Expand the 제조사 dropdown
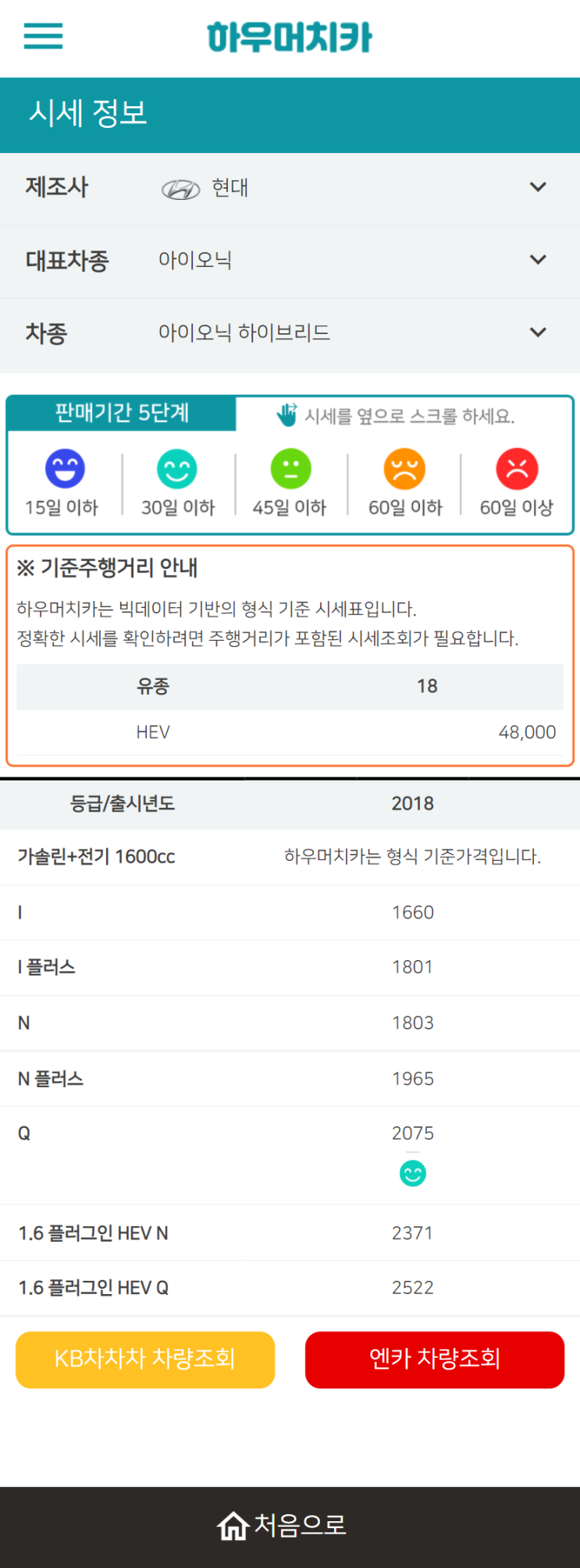580x1568 pixels. click(538, 187)
